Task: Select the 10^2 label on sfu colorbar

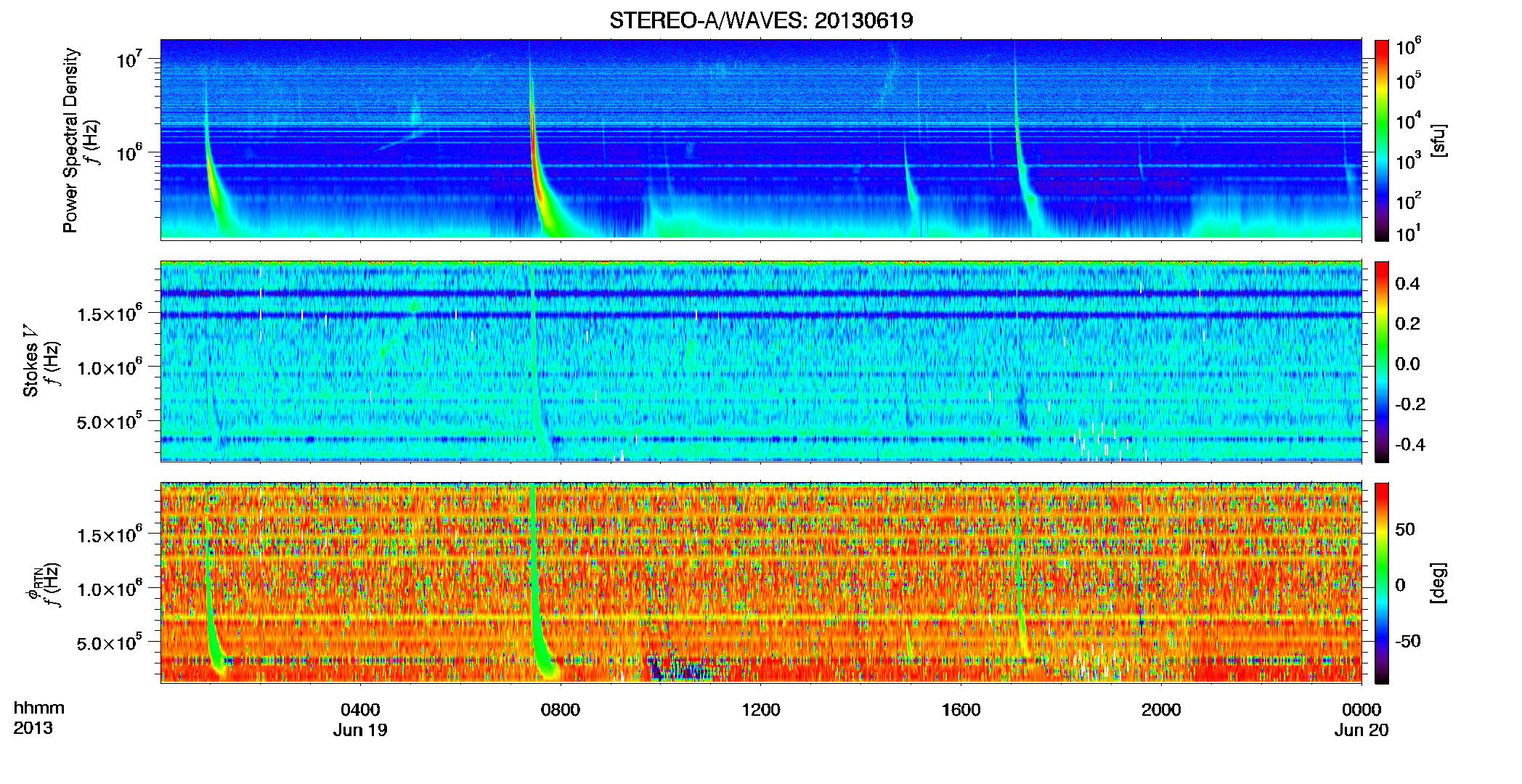Action: click(1409, 201)
